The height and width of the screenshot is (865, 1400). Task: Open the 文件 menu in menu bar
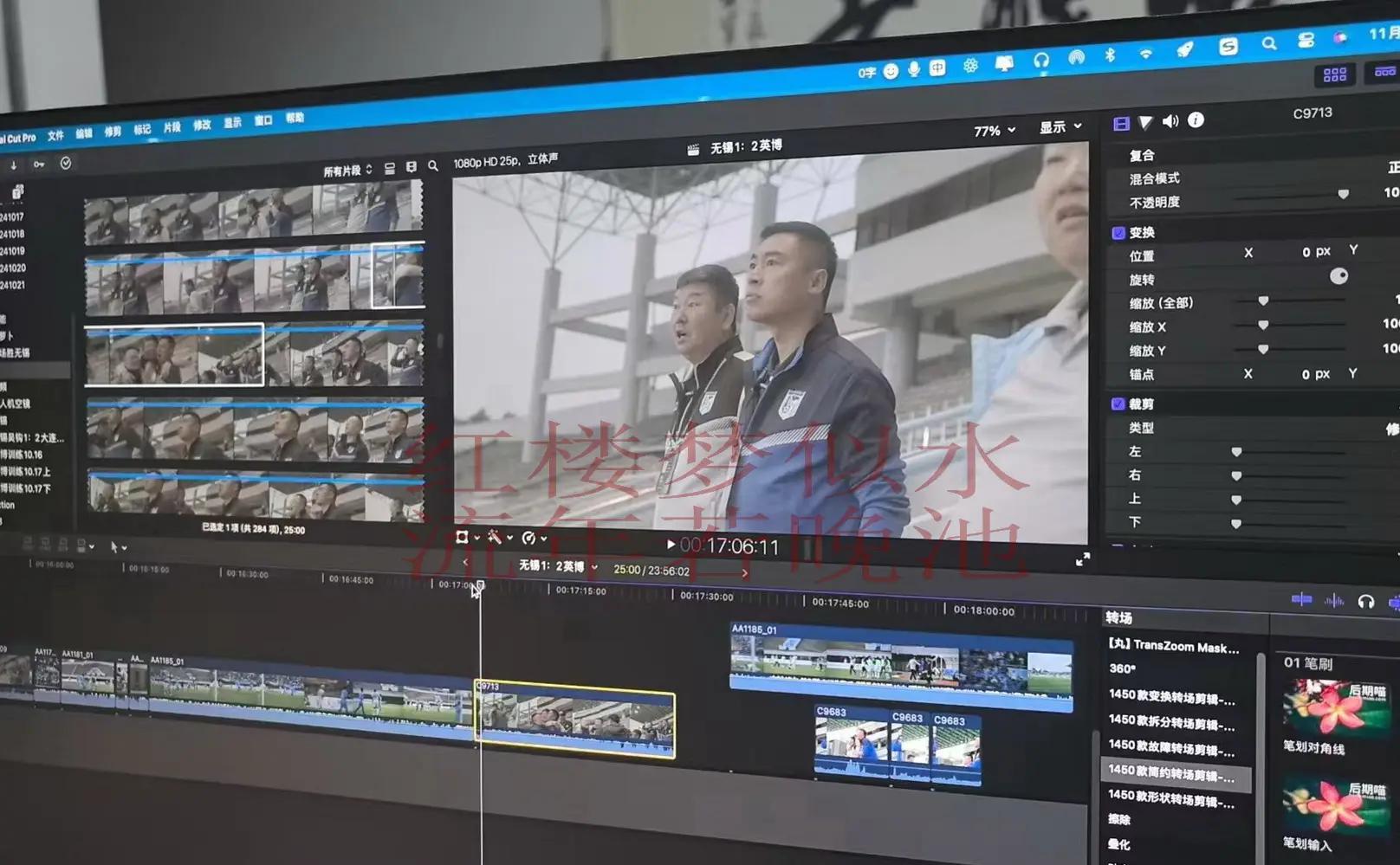coord(56,135)
